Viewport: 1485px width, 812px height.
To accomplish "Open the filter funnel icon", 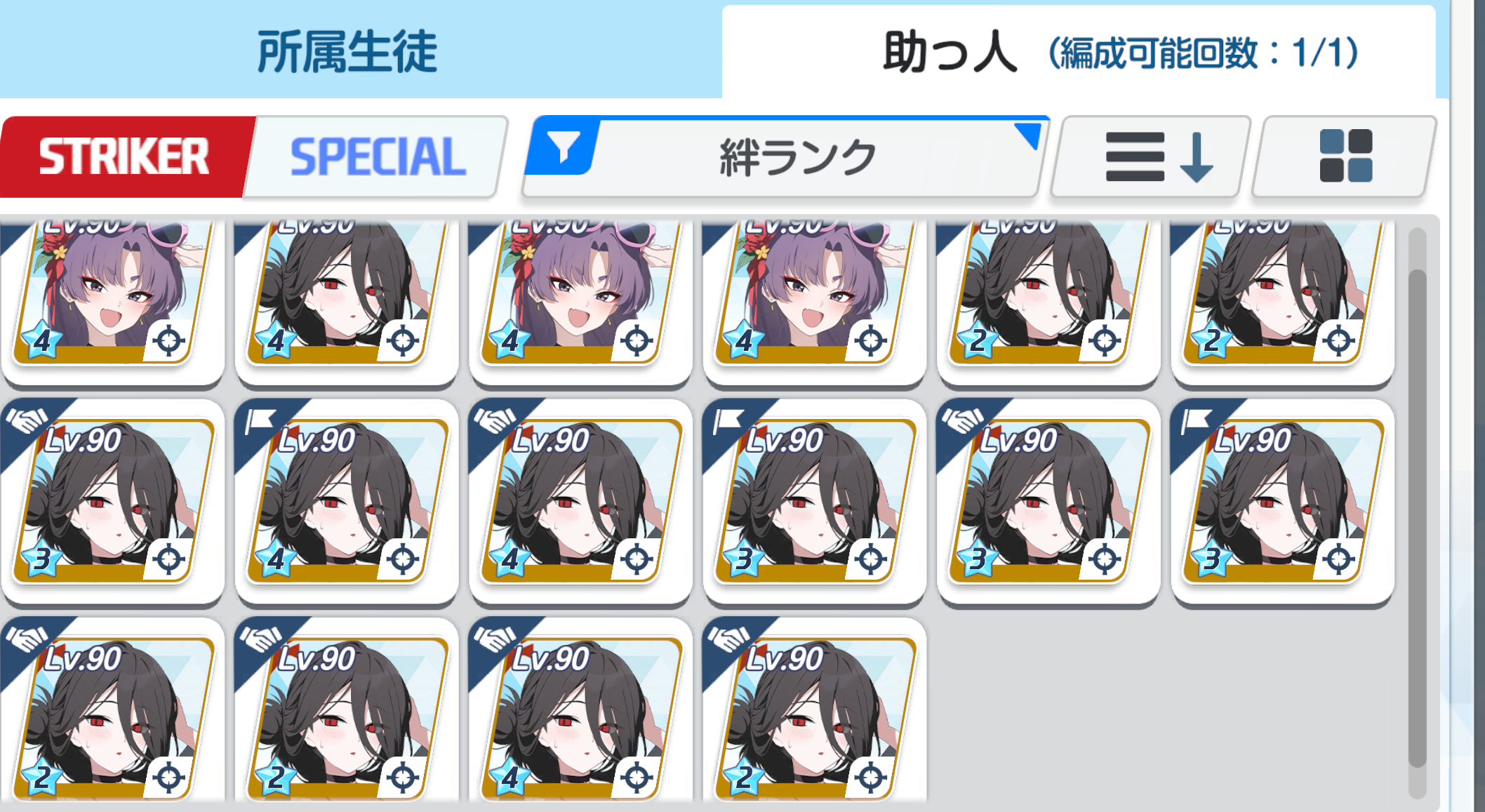I will click(563, 147).
